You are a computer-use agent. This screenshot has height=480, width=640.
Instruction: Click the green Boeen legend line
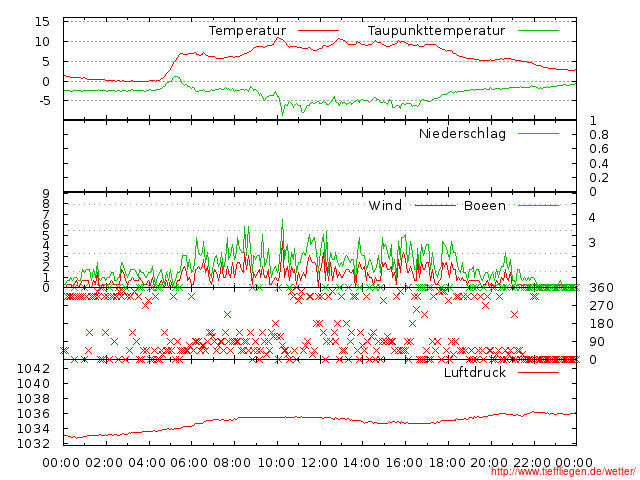tap(538, 205)
